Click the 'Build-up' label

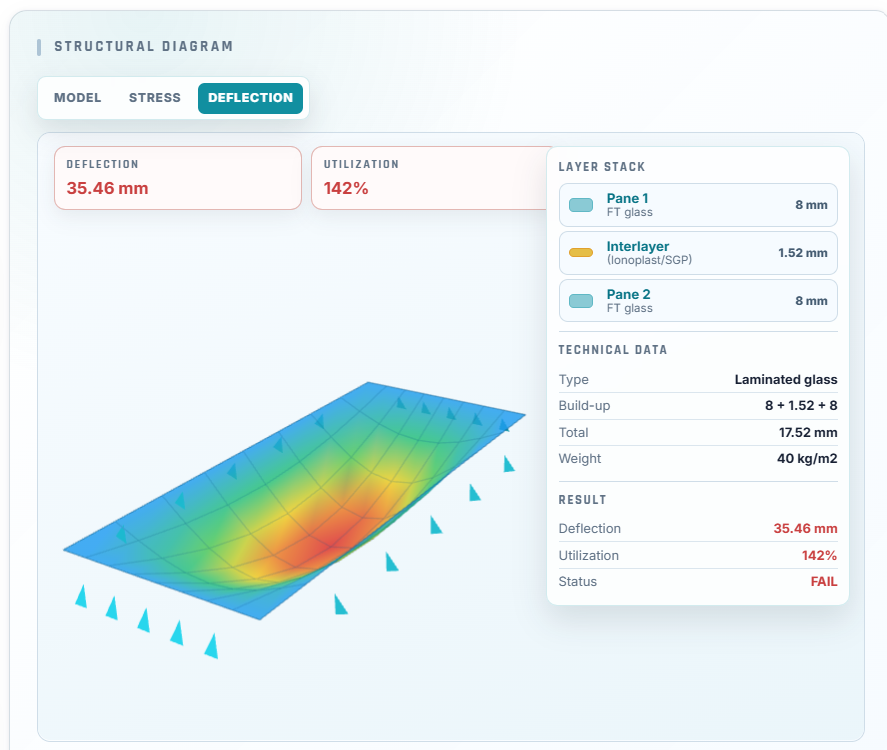(x=584, y=406)
